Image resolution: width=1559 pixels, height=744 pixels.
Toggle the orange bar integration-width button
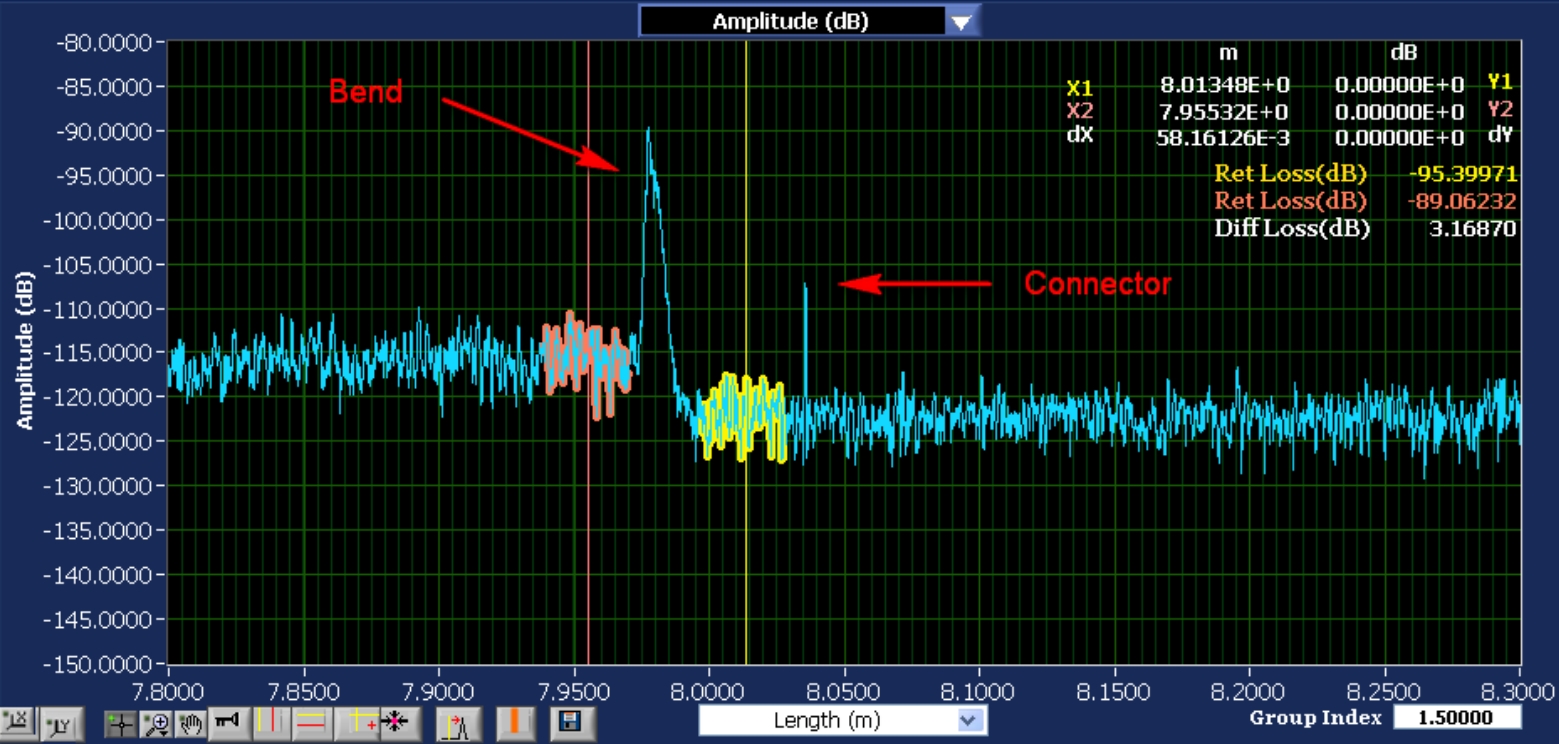tap(514, 723)
